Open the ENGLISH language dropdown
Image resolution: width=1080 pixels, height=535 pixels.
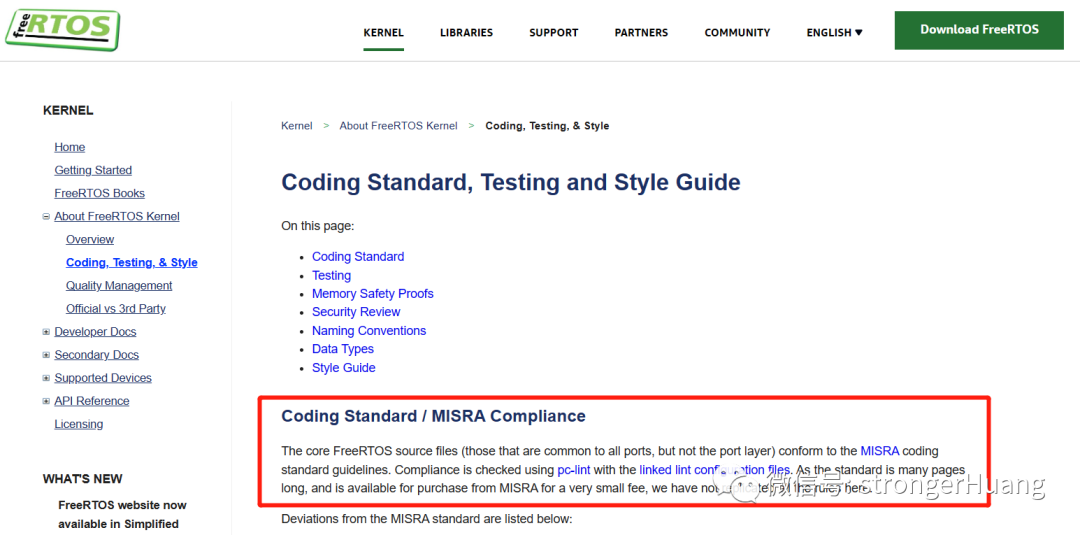click(x=834, y=32)
